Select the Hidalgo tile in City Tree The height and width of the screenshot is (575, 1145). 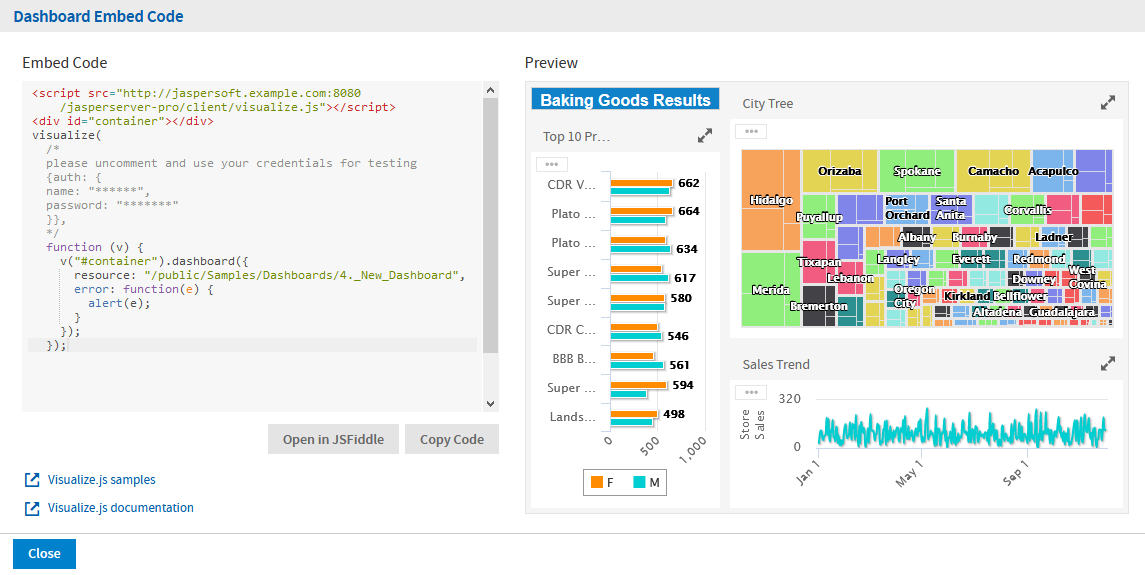coord(770,199)
